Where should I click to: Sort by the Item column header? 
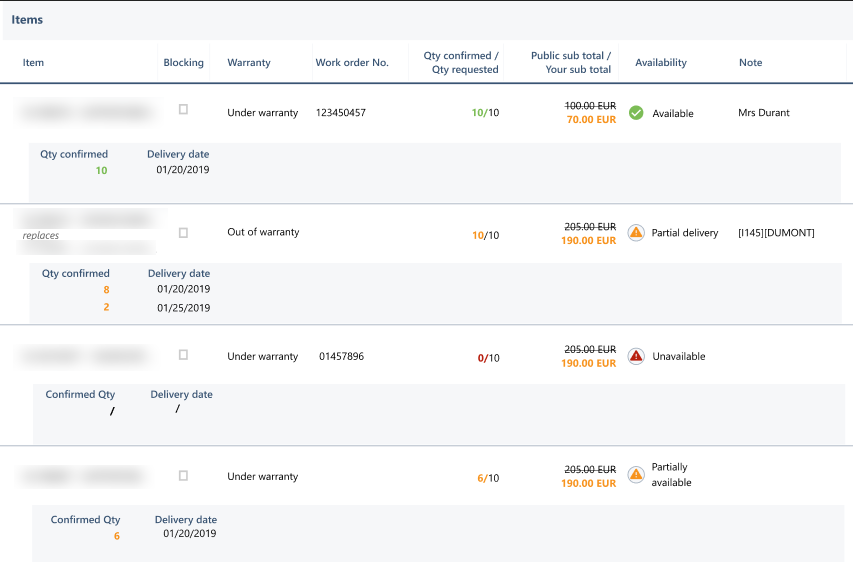click(x=34, y=63)
